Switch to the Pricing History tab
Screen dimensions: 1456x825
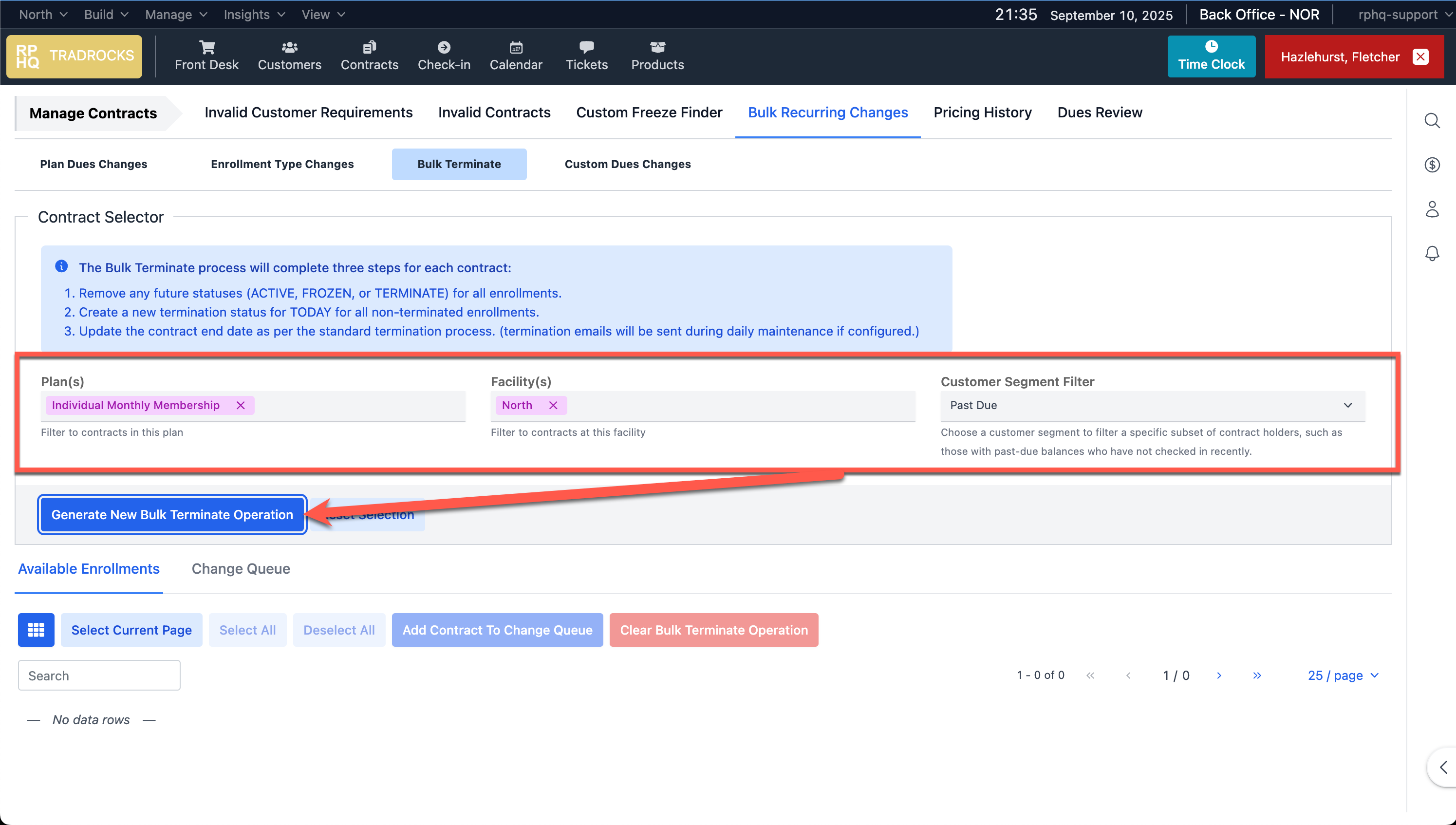click(982, 112)
